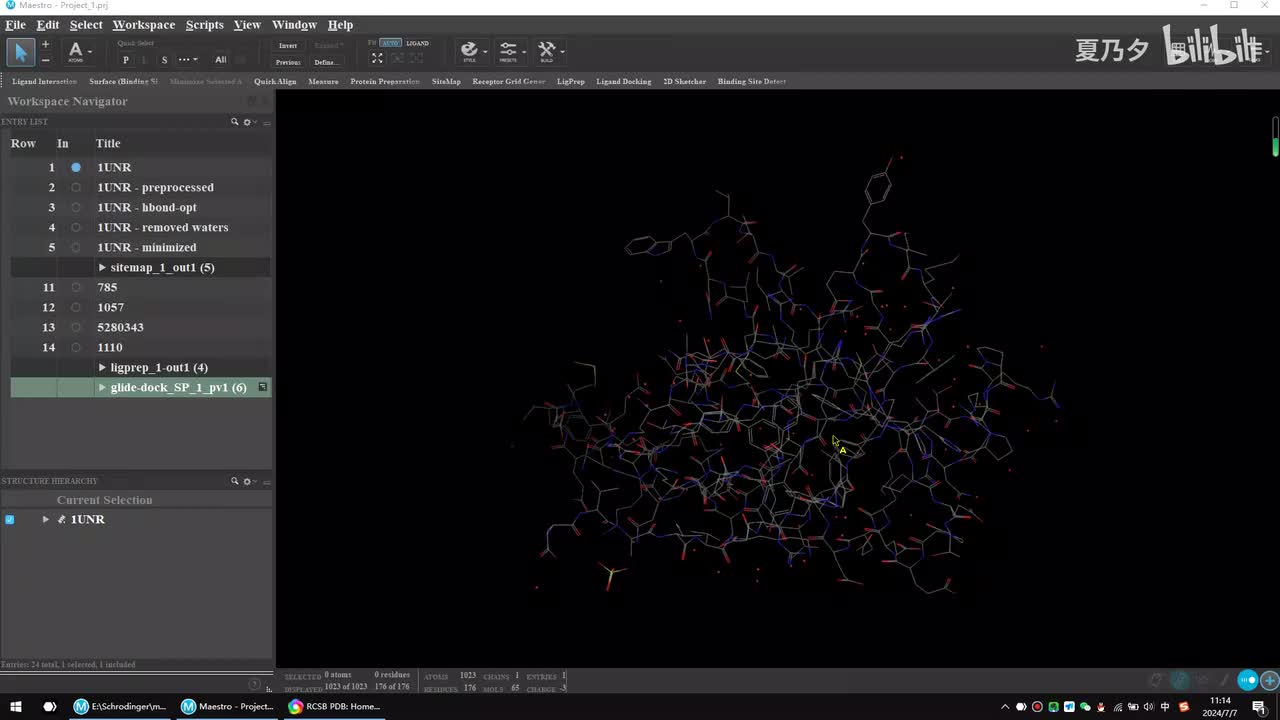Toggle inclusion circle for entry 785

point(76,287)
